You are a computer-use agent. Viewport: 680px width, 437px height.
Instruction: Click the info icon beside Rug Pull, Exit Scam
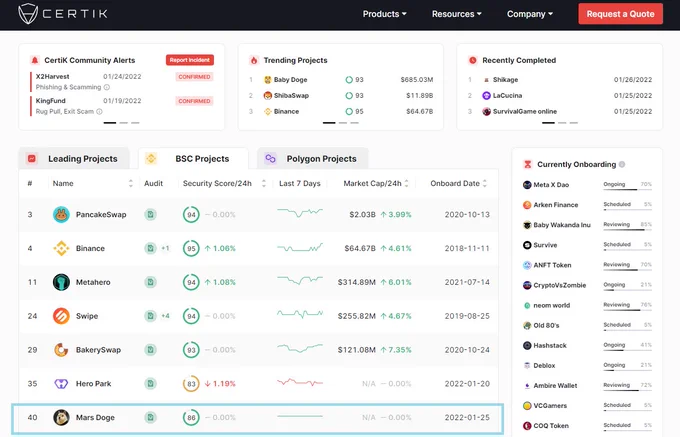tap(99, 111)
